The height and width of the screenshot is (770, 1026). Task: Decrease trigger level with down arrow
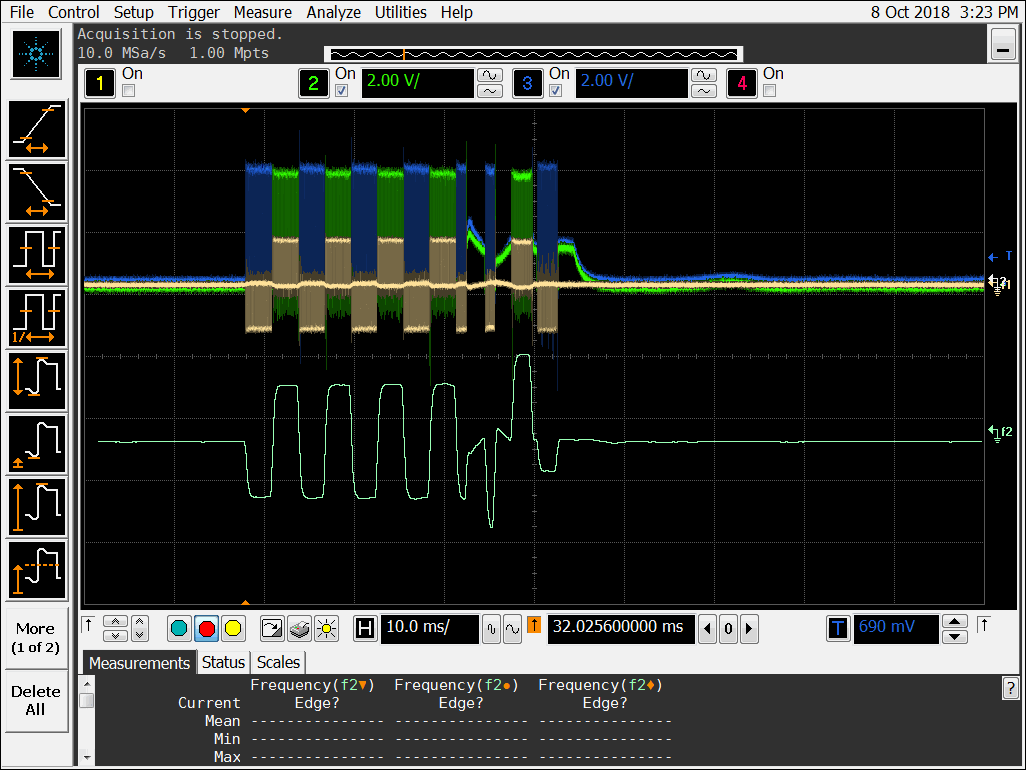(x=955, y=637)
